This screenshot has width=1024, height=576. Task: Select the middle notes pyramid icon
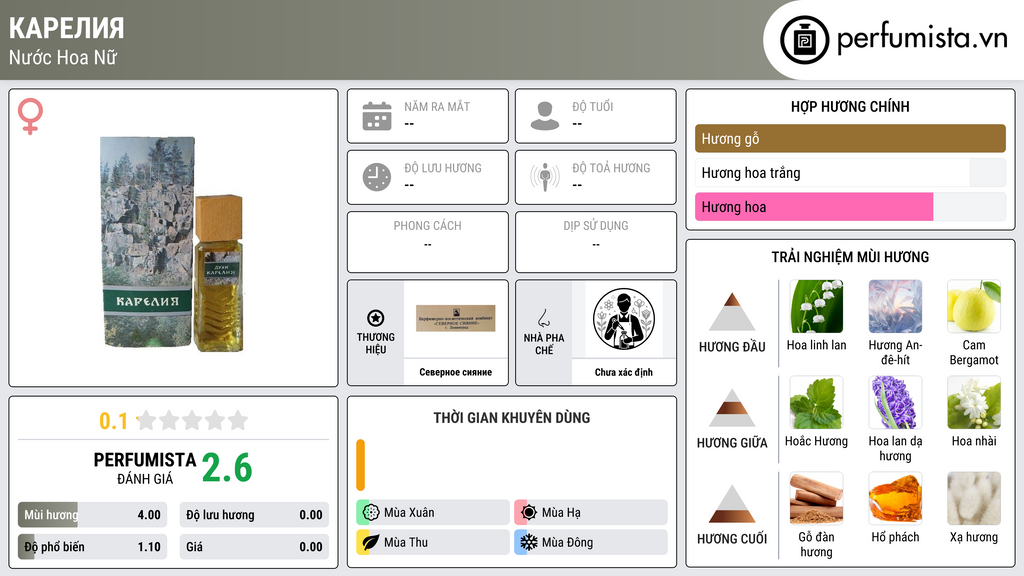[732, 408]
